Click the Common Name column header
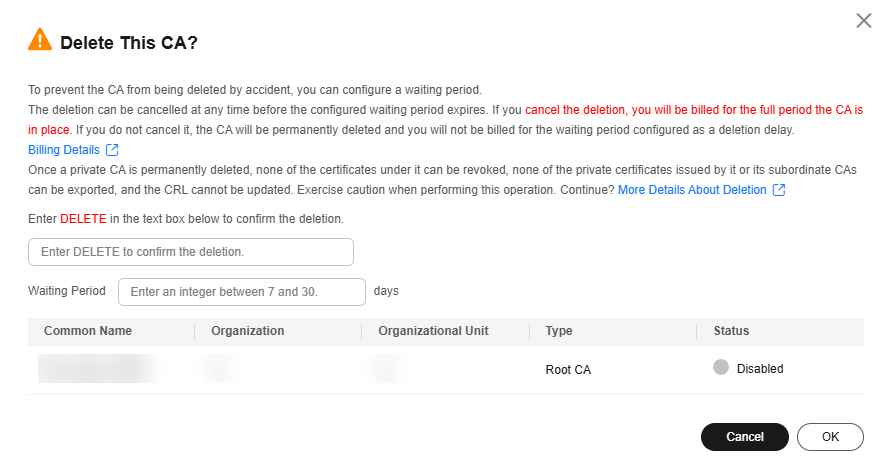 [88, 331]
